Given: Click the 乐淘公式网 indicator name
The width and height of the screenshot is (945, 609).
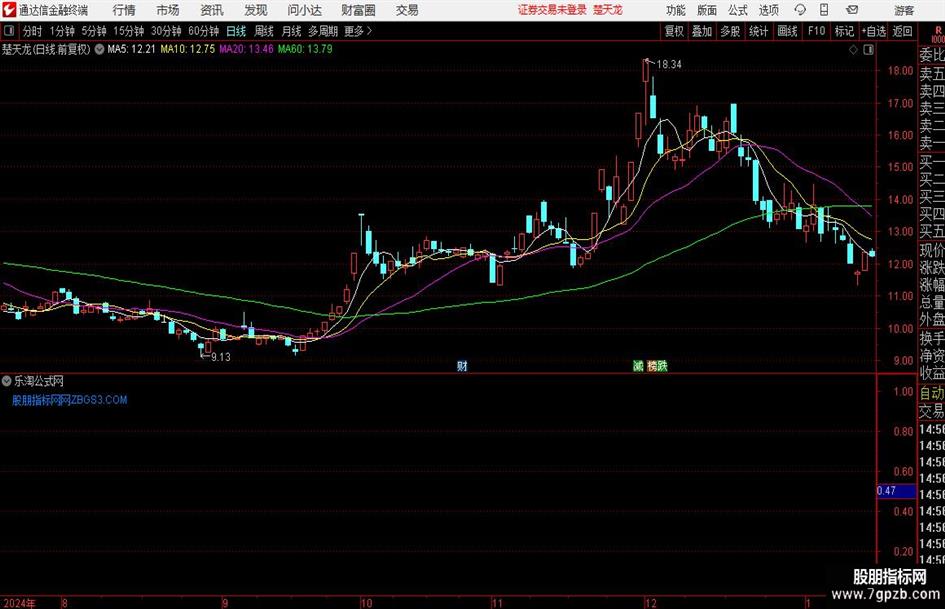Looking at the screenshot, I should tap(39, 381).
